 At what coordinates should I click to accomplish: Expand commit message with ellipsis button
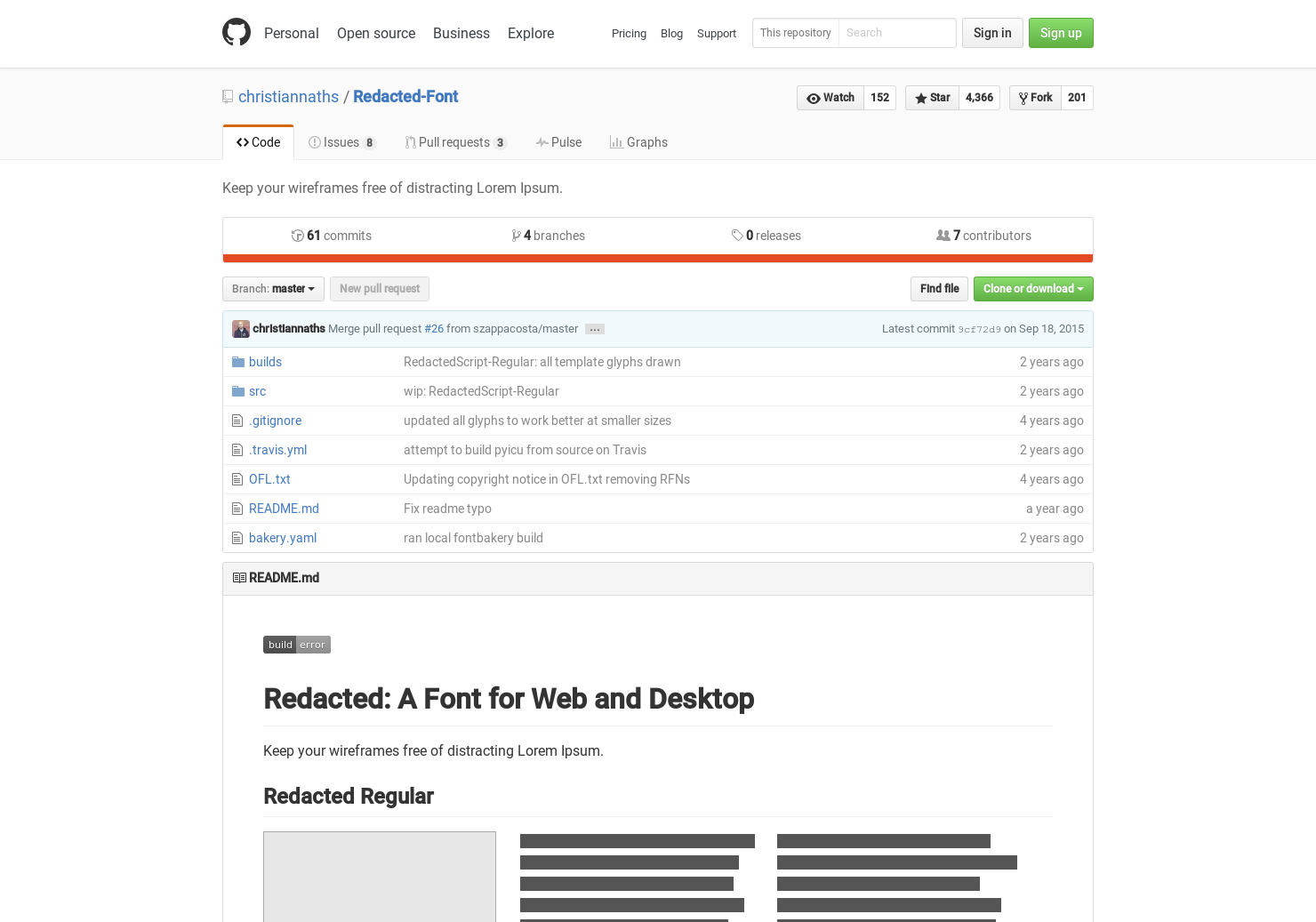pos(595,329)
